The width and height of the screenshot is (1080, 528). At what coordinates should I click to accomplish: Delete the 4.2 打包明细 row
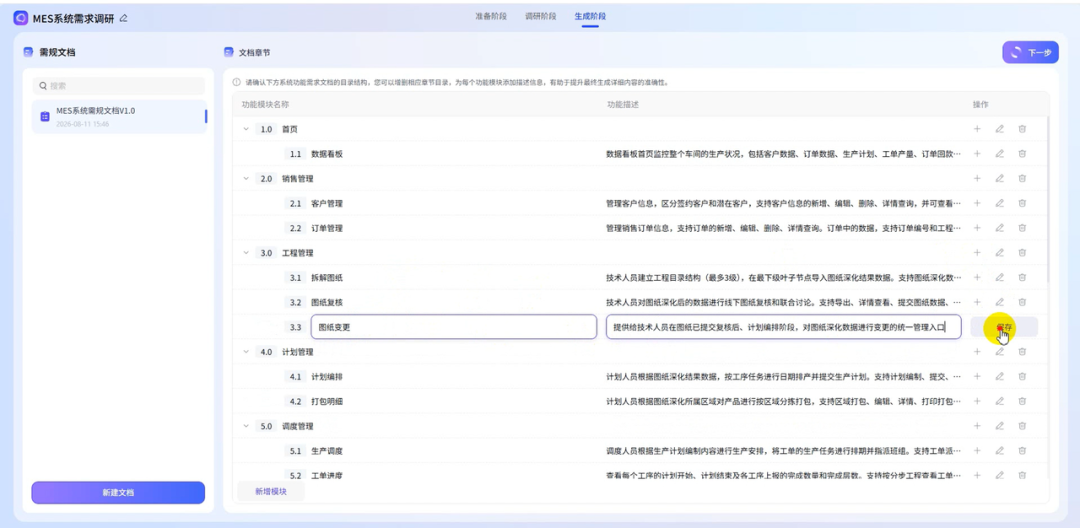1022,401
